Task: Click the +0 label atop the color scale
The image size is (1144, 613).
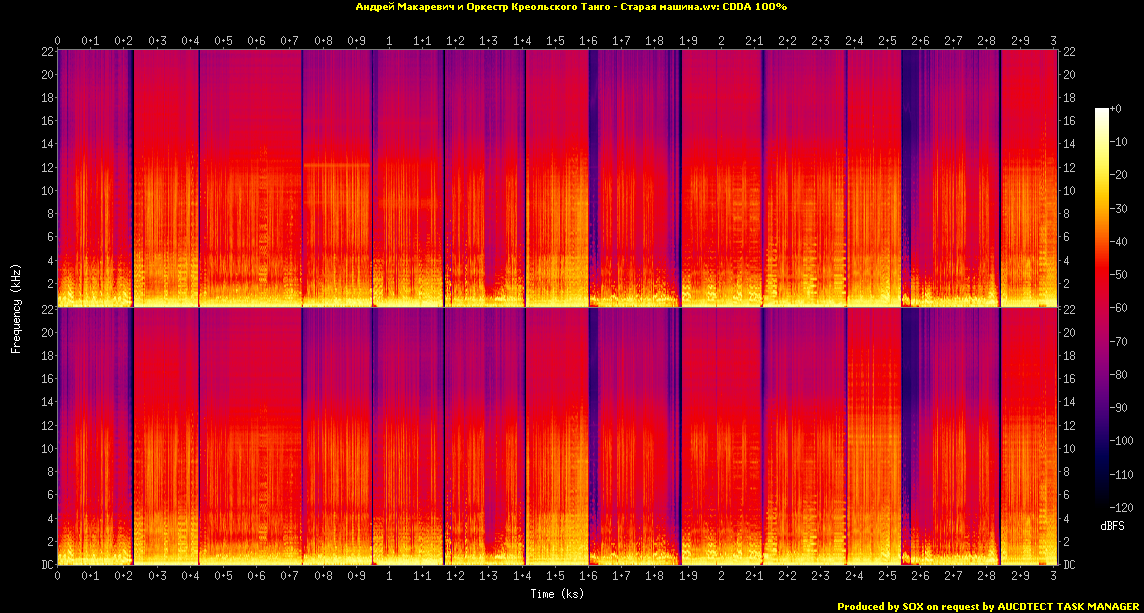Action: 1115,108
